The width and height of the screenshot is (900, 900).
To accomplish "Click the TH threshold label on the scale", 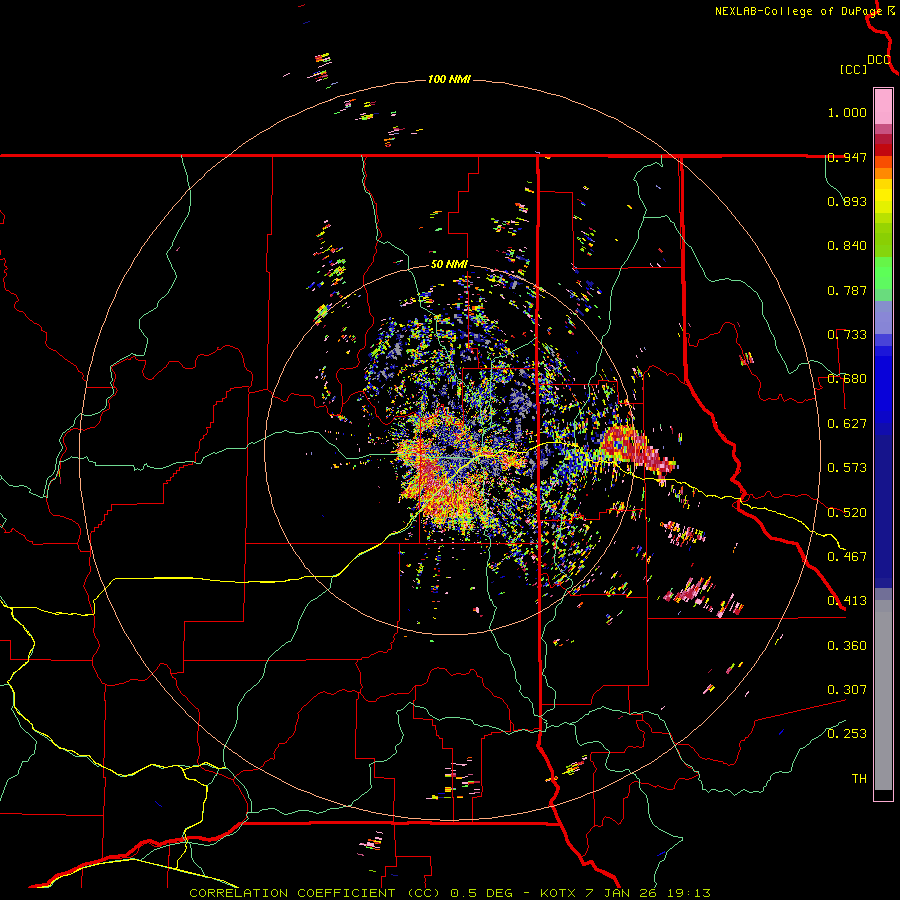I will coord(859,779).
